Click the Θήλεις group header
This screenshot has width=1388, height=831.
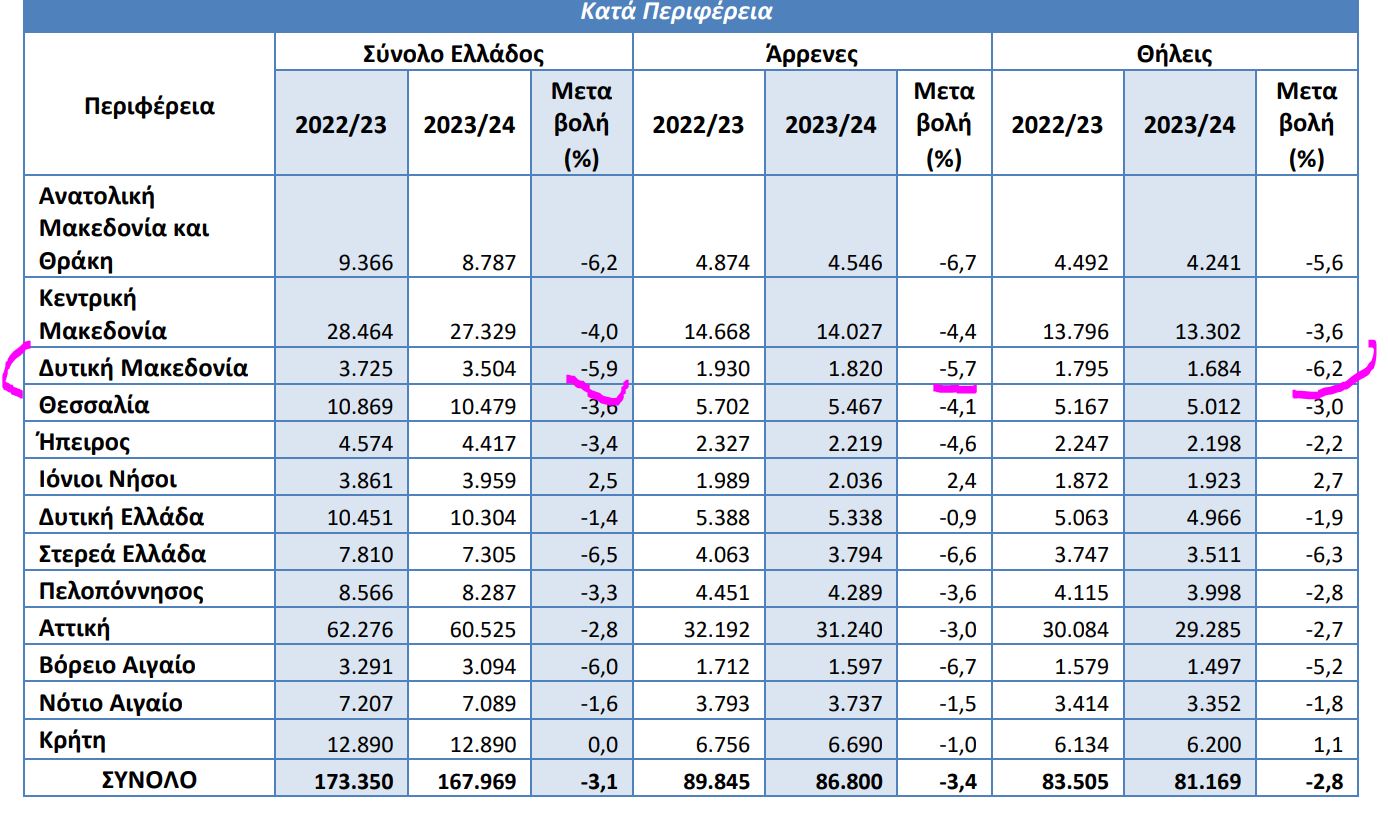(x=1174, y=54)
